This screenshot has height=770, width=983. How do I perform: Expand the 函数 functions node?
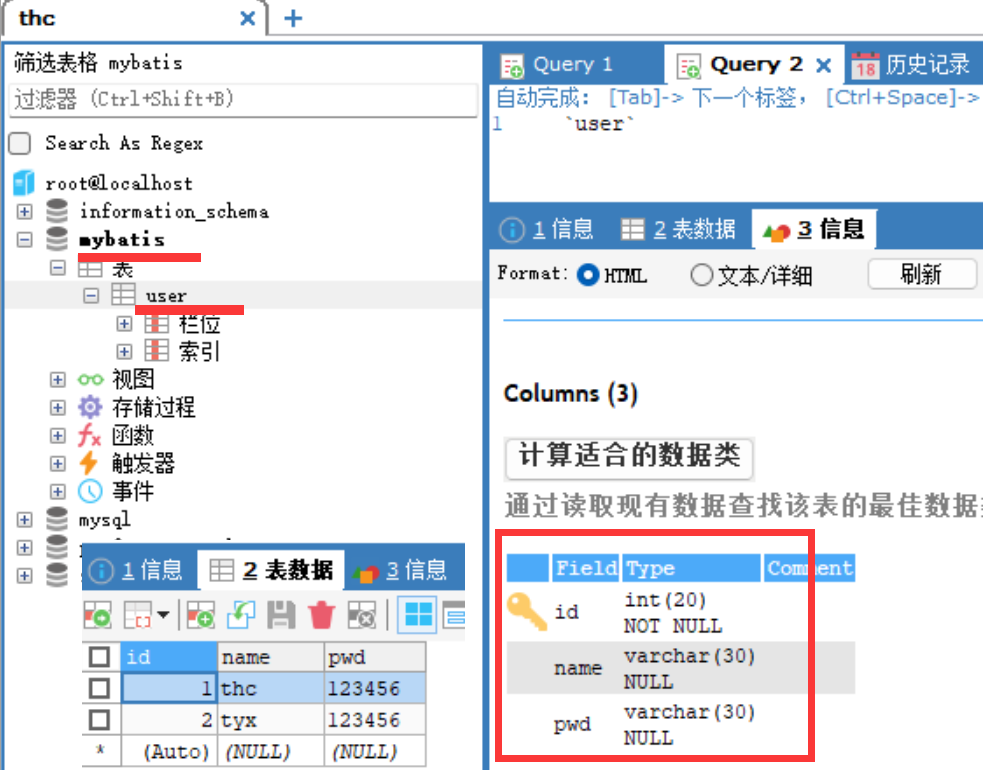tap(58, 435)
